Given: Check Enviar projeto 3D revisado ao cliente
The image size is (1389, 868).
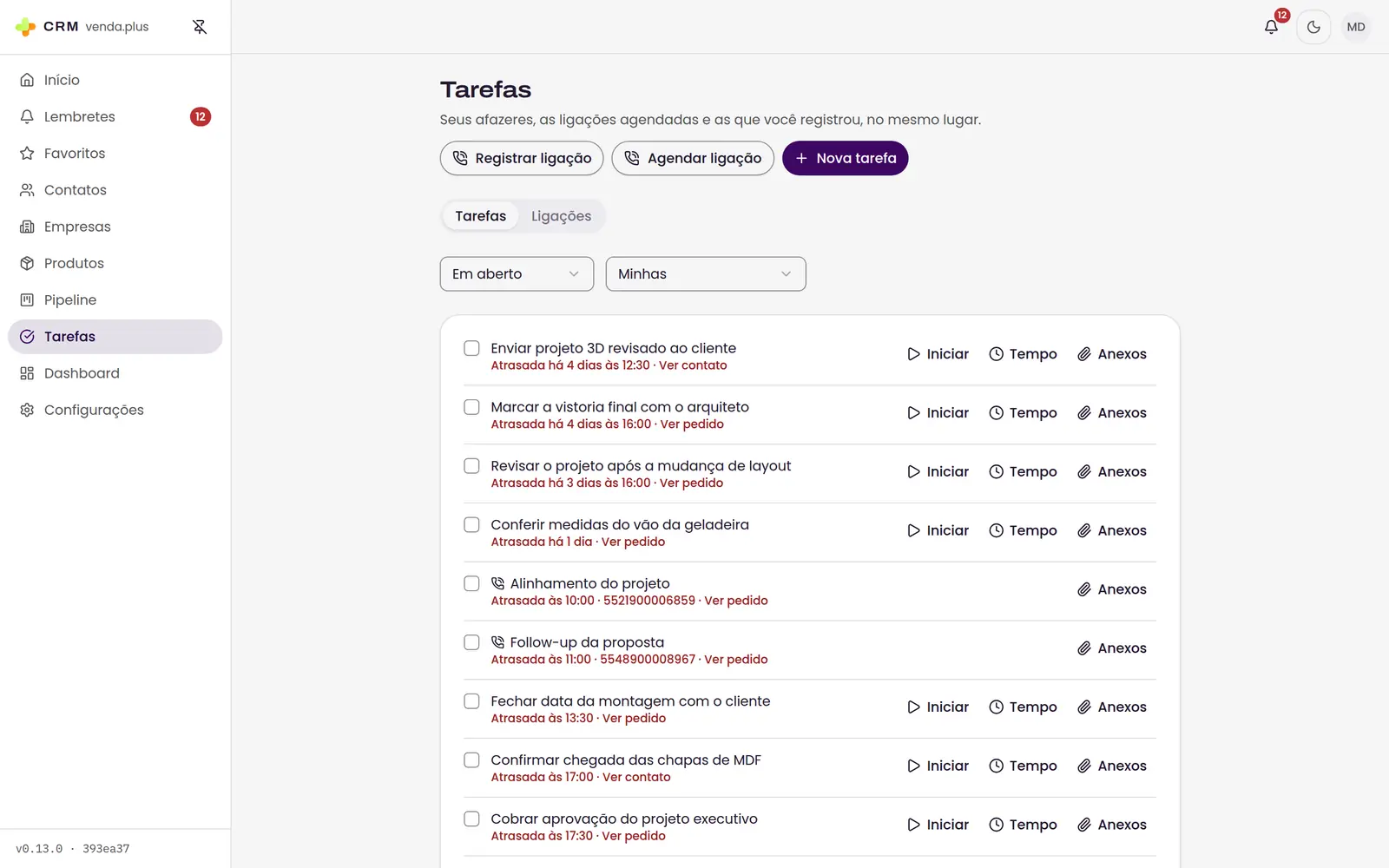Looking at the screenshot, I should click(471, 348).
